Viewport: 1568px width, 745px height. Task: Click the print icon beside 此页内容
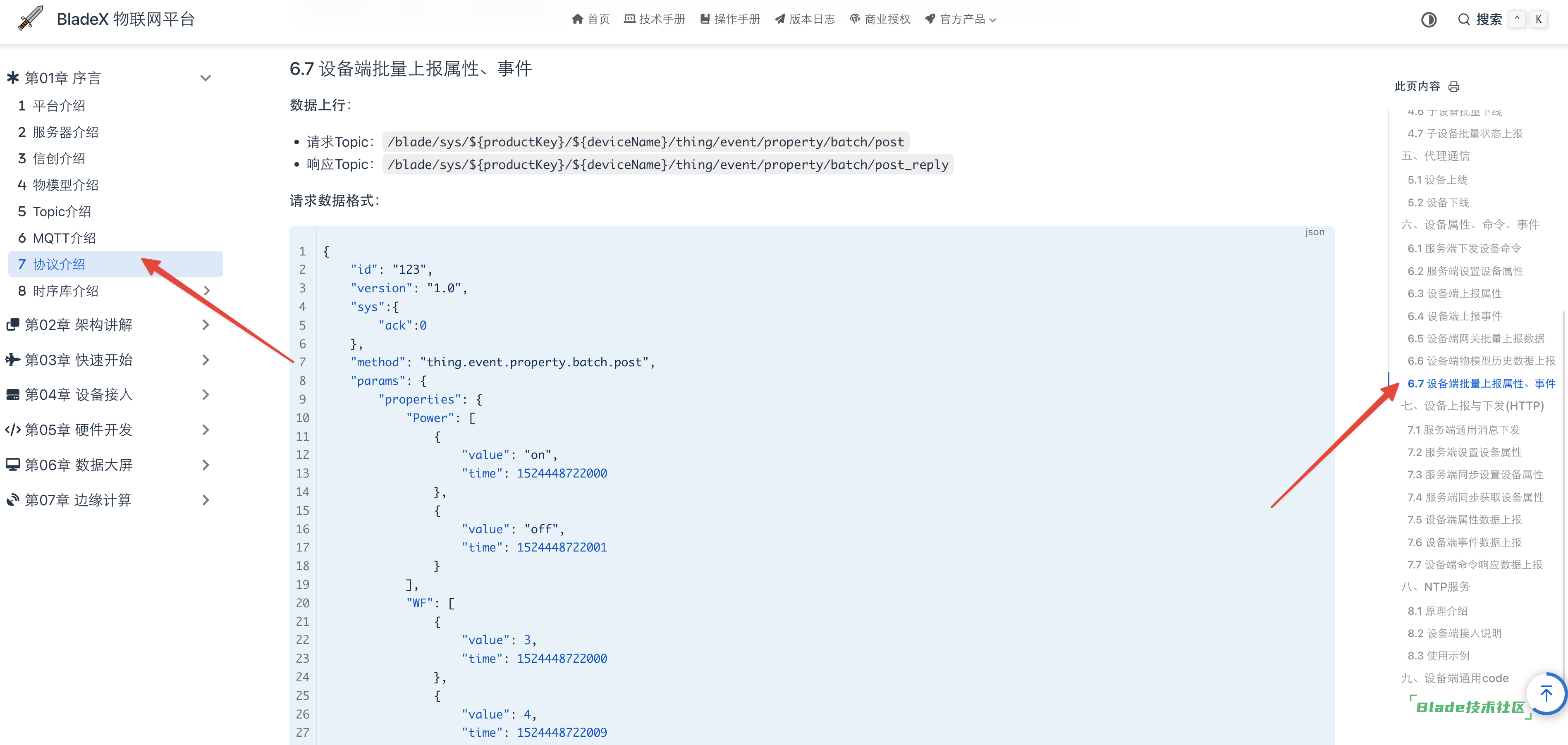[1453, 87]
